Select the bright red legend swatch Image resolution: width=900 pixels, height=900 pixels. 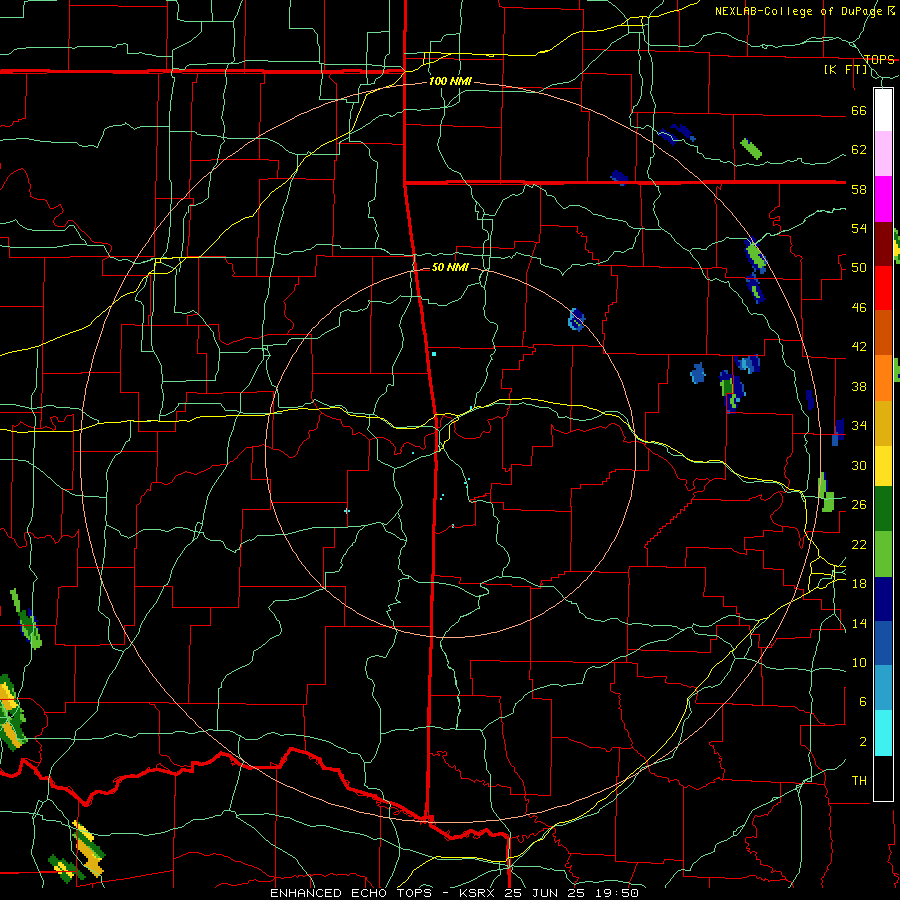click(883, 288)
